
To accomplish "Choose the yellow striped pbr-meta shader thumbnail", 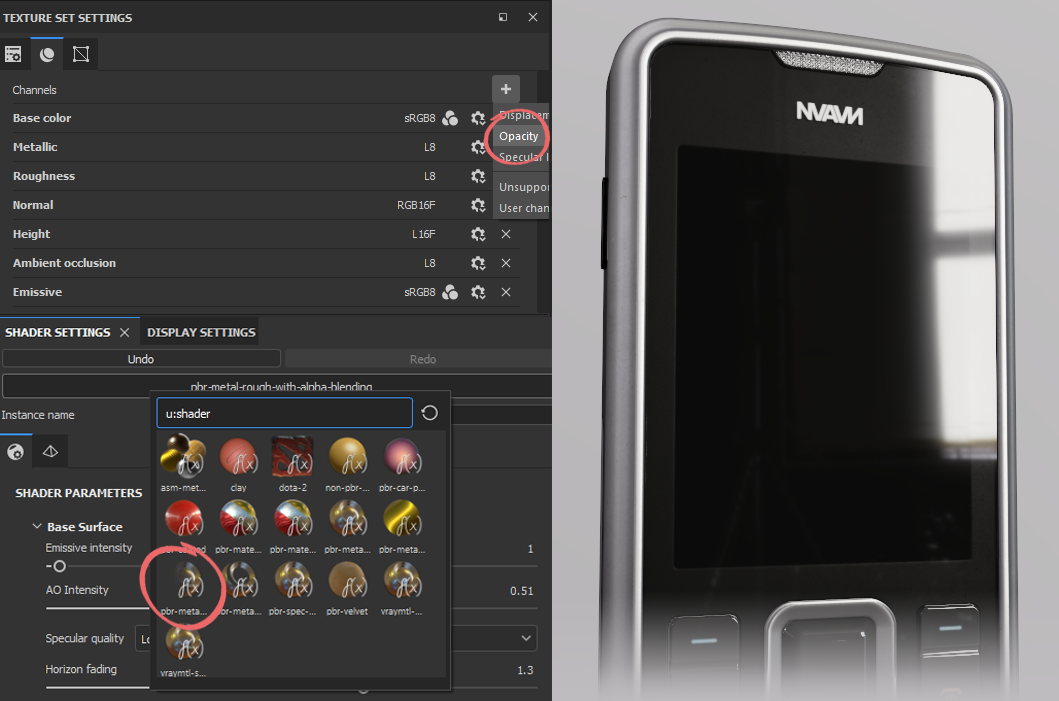I will click(402, 525).
